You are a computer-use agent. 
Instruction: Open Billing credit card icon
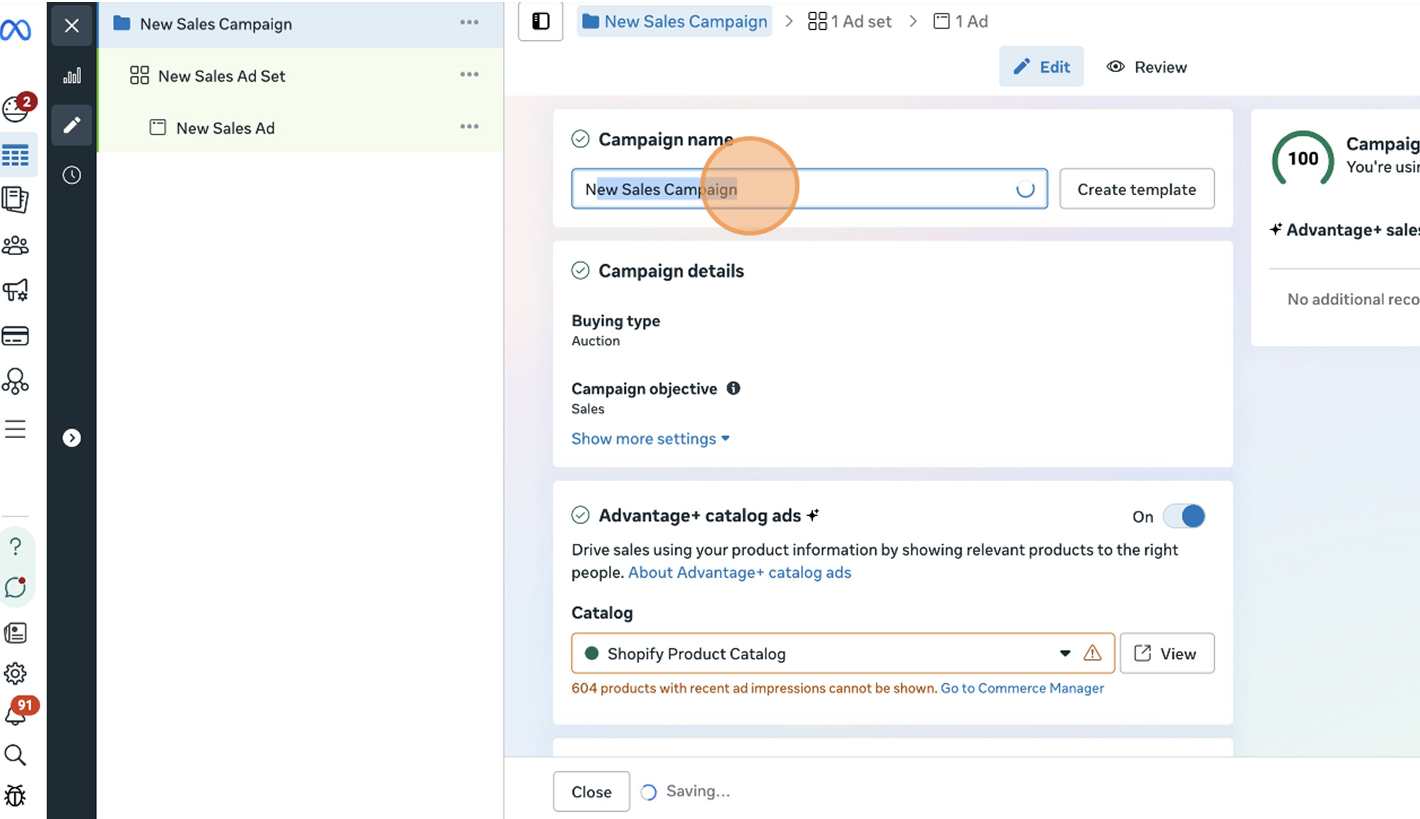(x=16, y=336)
